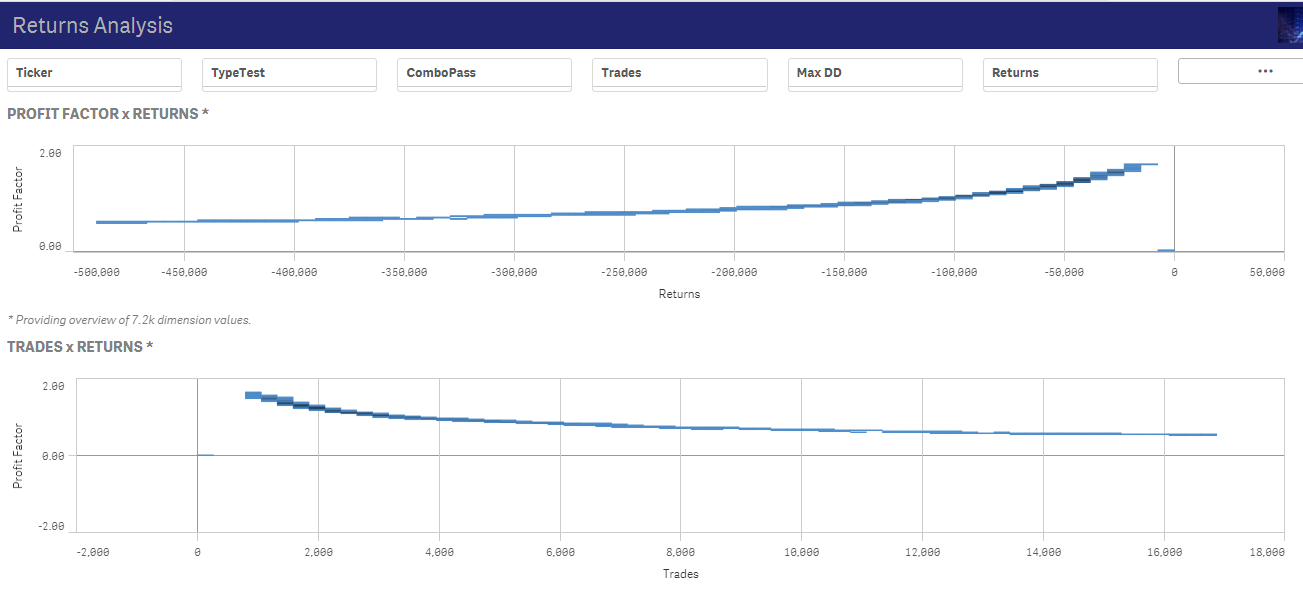This screenshot has width=1303, height=592.
Task: Open the Trades filter field
Action: [x=679, y=73]
